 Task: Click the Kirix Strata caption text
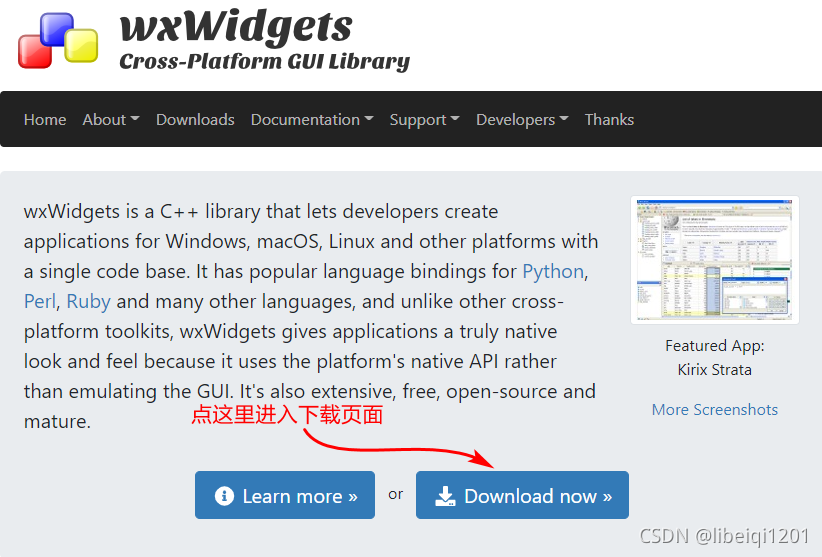pos(715,370)
